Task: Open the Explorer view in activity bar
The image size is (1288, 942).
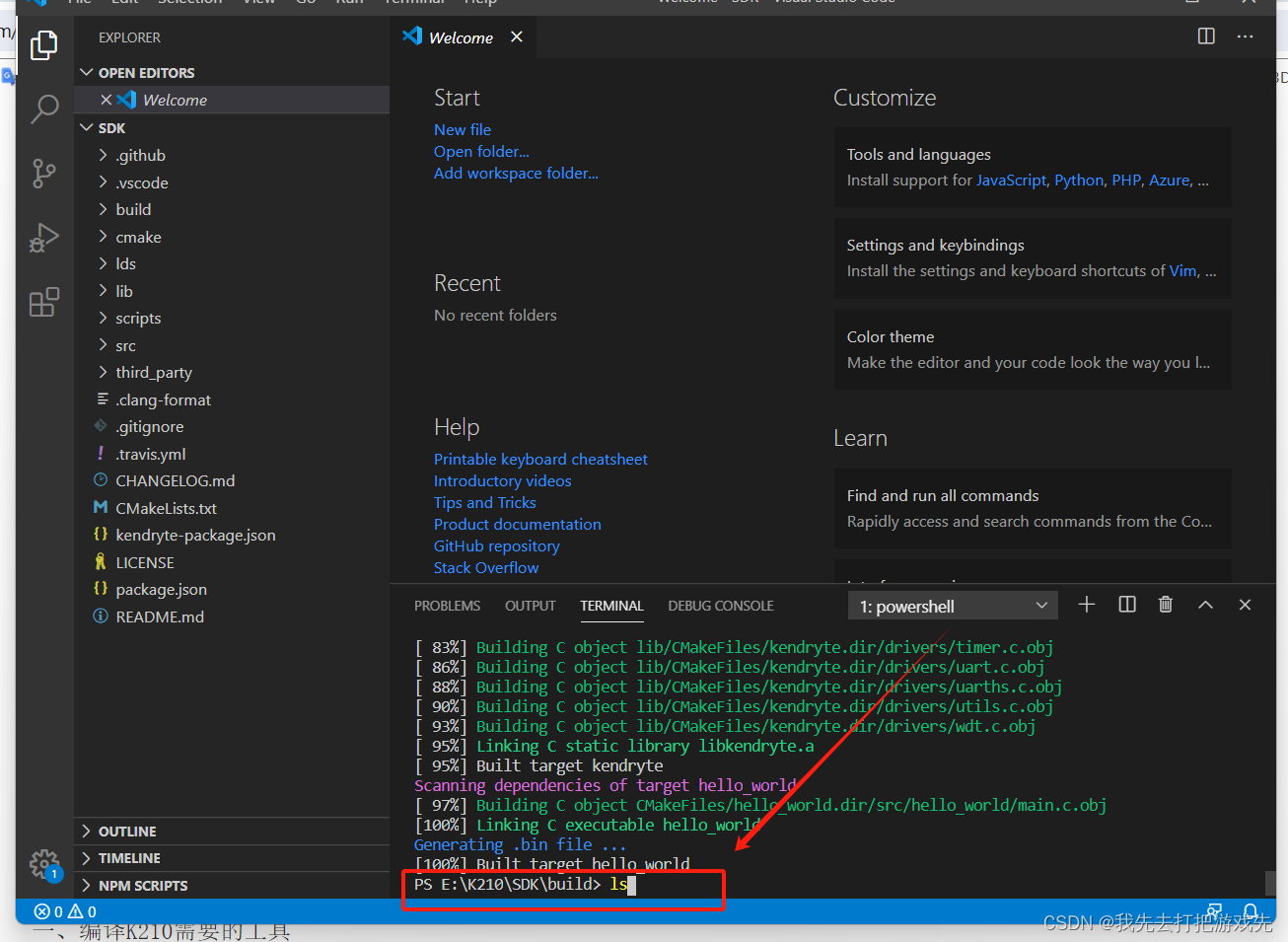Action: (x=44, y=45)
